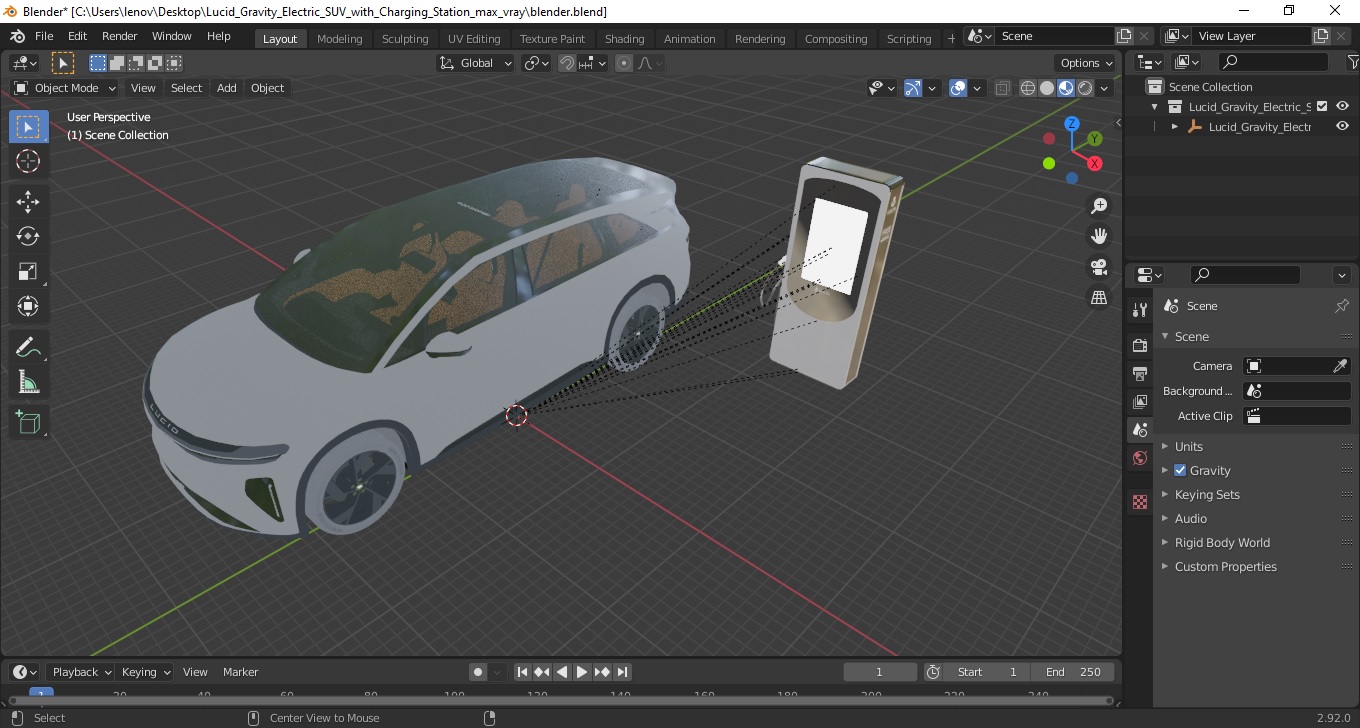Play the animation forward

582,672
